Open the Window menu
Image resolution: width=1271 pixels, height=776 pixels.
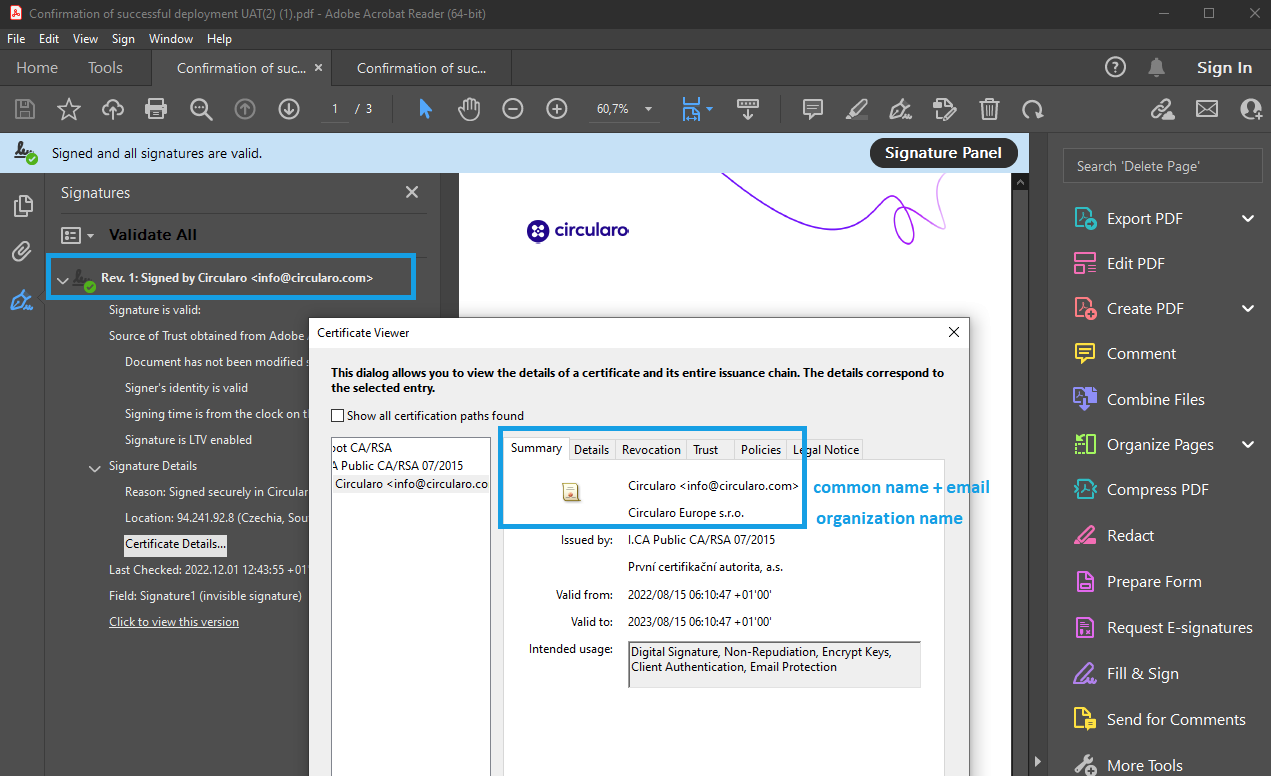click(x=170, y=39)
